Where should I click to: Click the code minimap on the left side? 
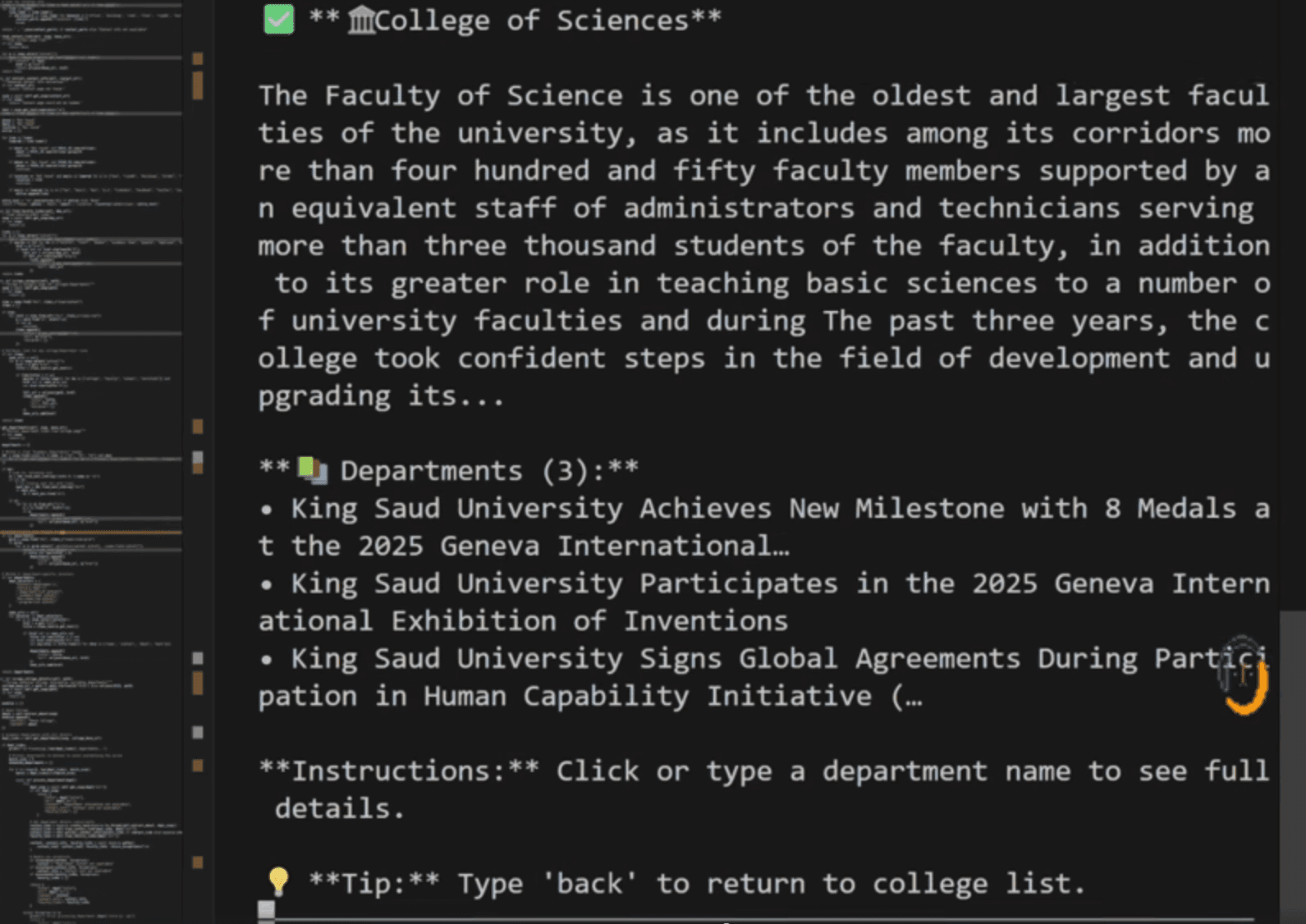click(91, 462)
